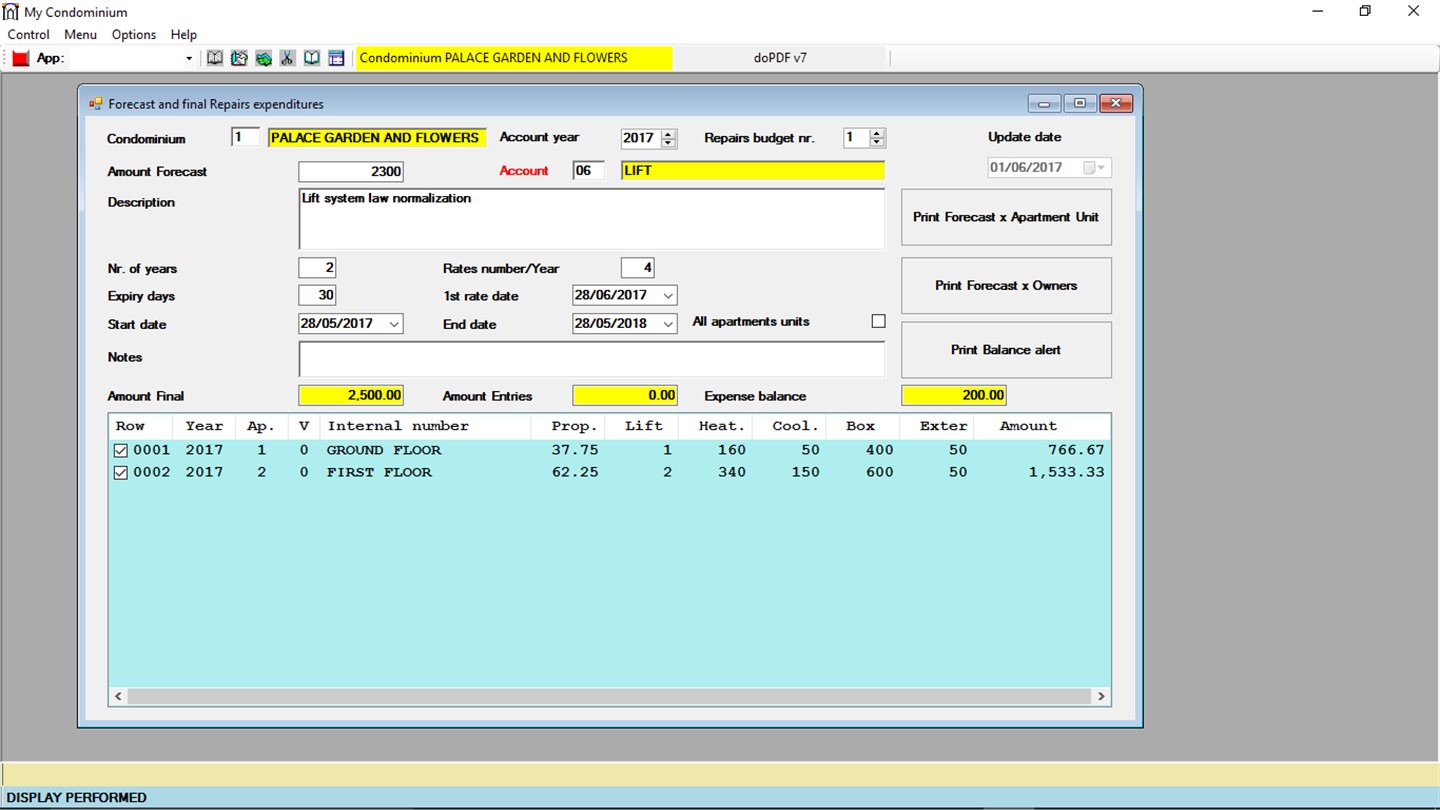Click the doPDF v7 printer label
1440x810 pixels.
[780, 58]
